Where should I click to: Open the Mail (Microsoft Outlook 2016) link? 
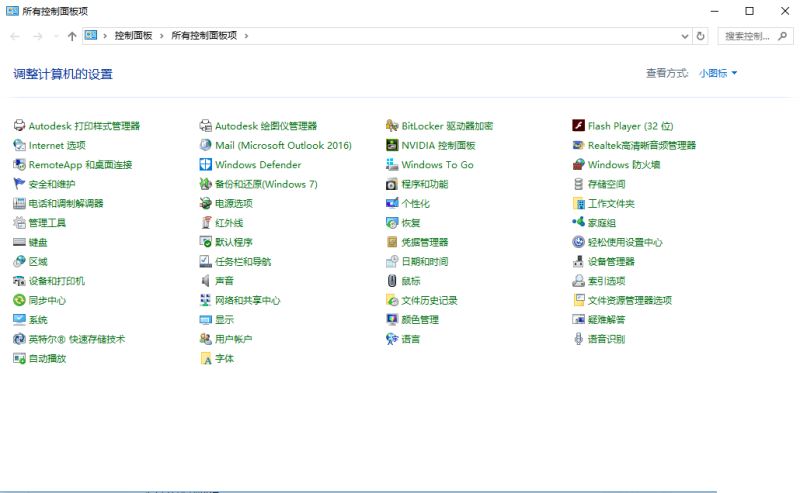pos(283,145)
